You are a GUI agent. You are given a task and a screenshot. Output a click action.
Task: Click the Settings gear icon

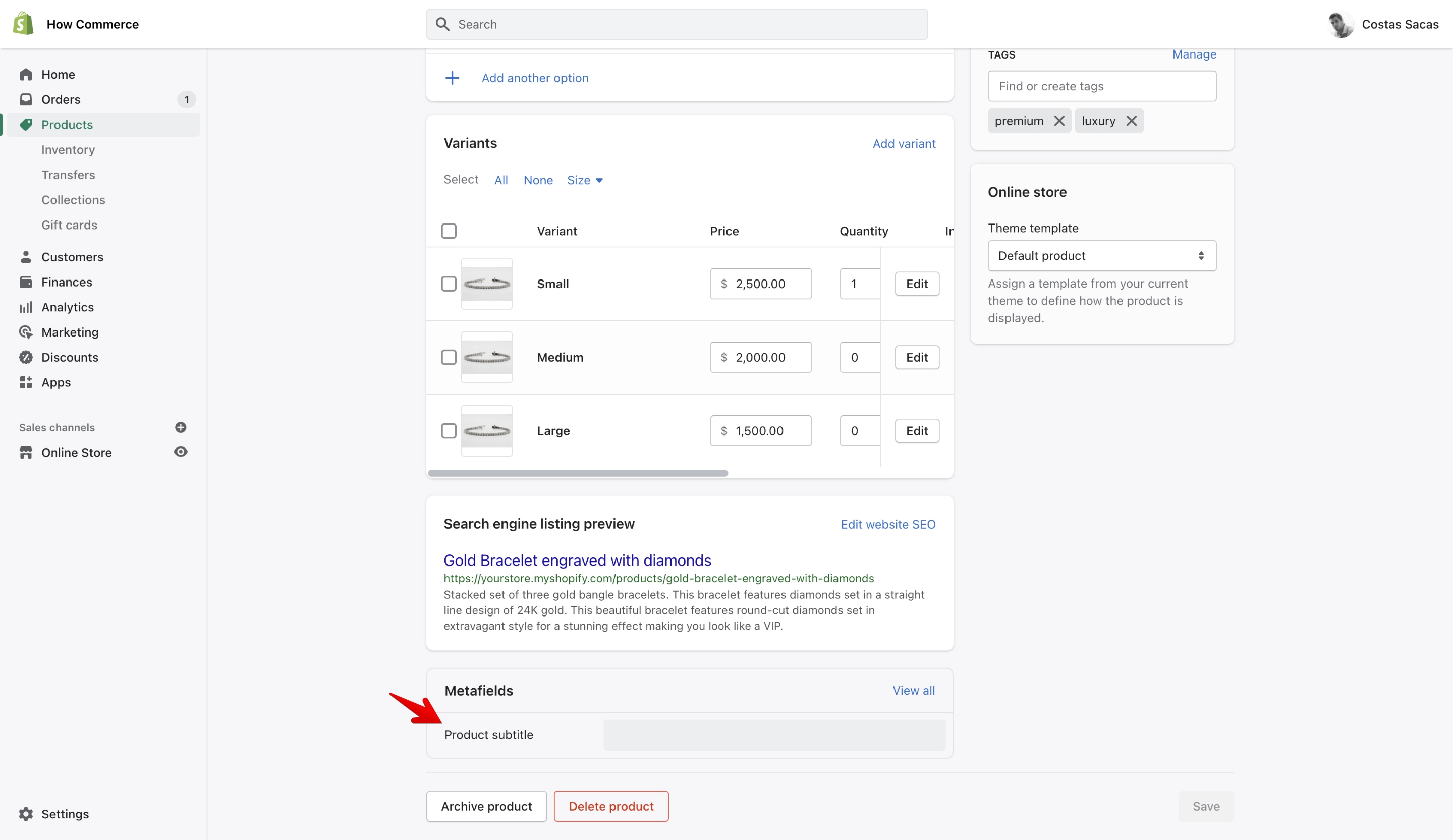[26, 813]
